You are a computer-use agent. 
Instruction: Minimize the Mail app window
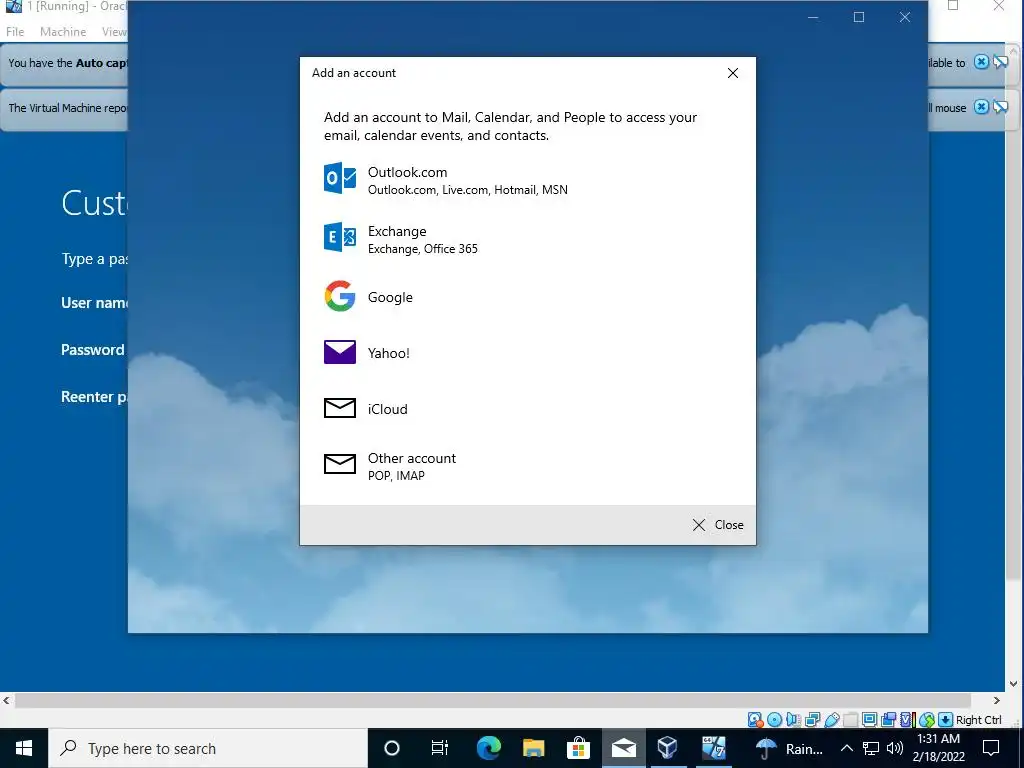(813, 17)
